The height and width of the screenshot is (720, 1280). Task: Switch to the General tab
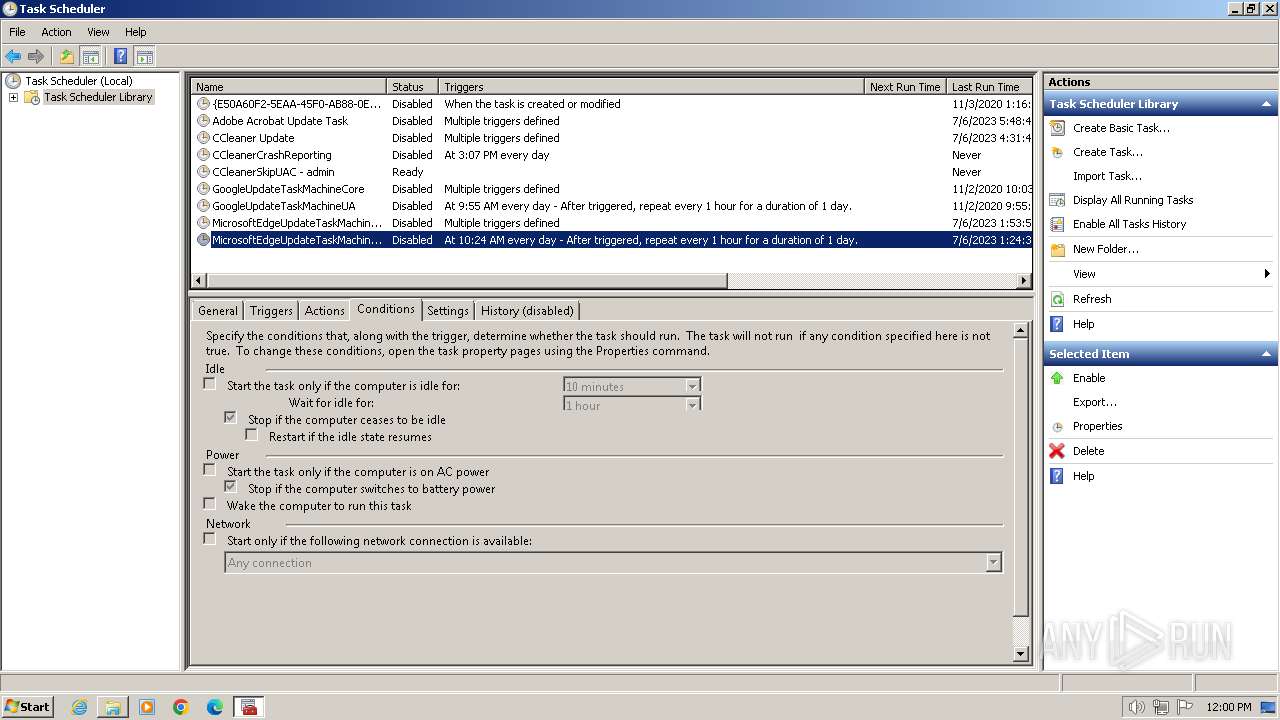tap(218, 311)
